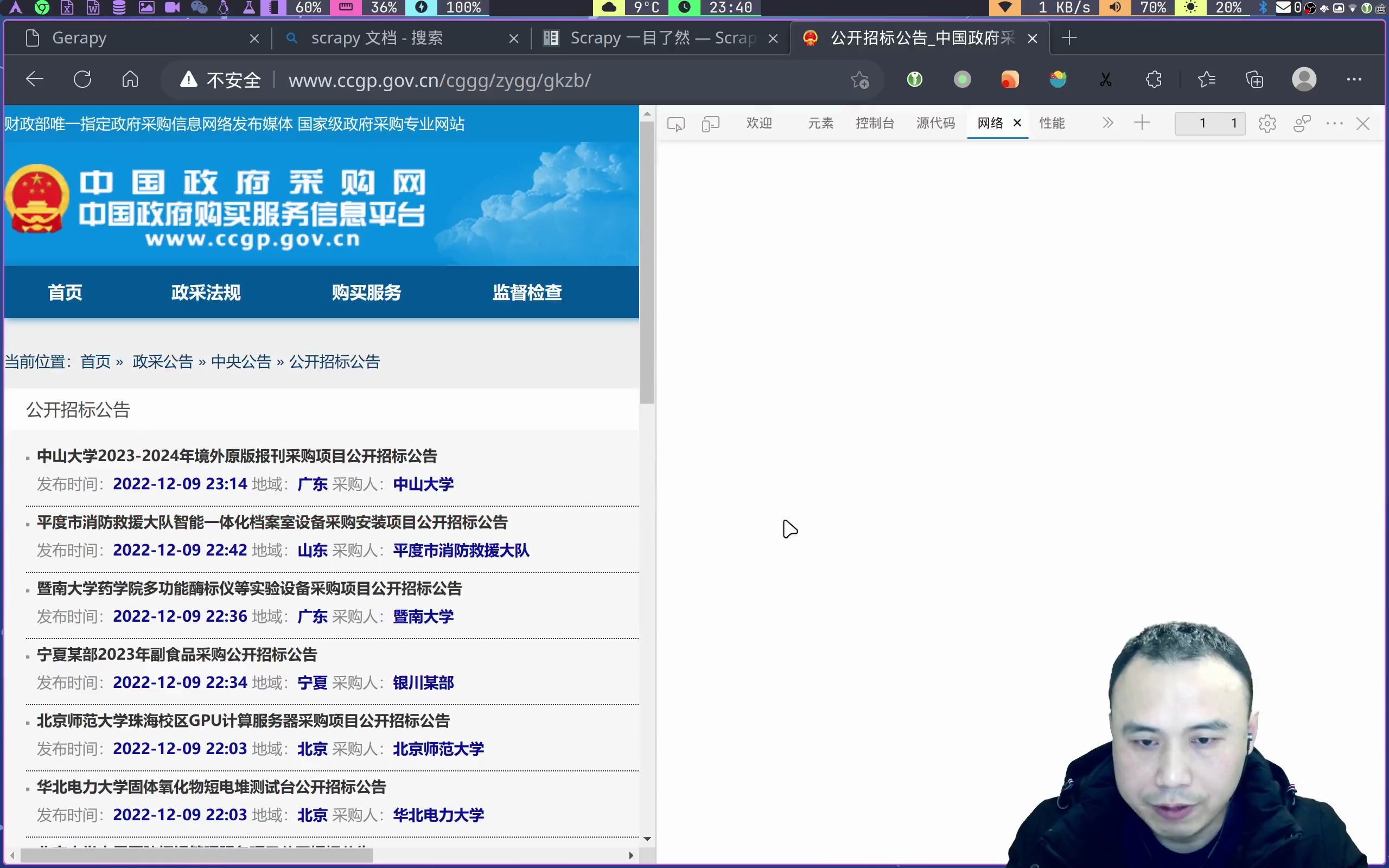Close the 公开招标公告 browser tab

(x=1032, y=39)
